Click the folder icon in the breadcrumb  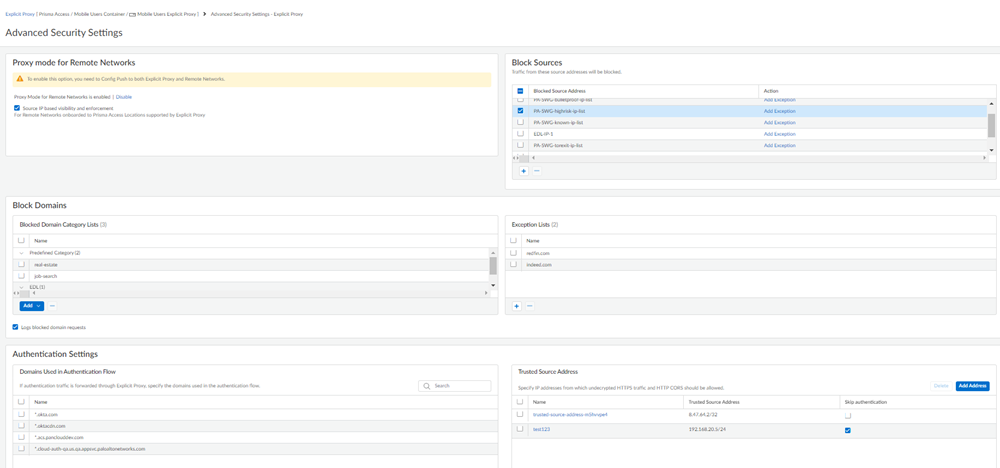coord(132,15)
